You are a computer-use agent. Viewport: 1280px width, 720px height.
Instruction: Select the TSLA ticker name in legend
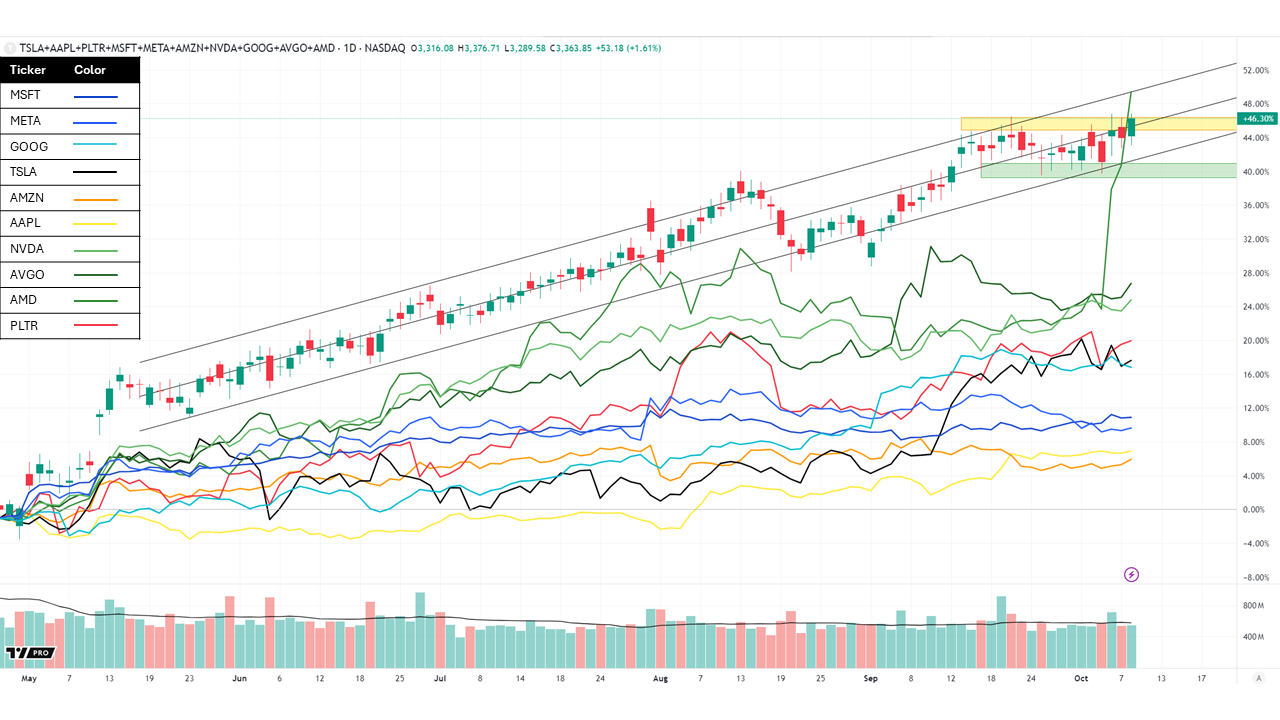[25, 172]
